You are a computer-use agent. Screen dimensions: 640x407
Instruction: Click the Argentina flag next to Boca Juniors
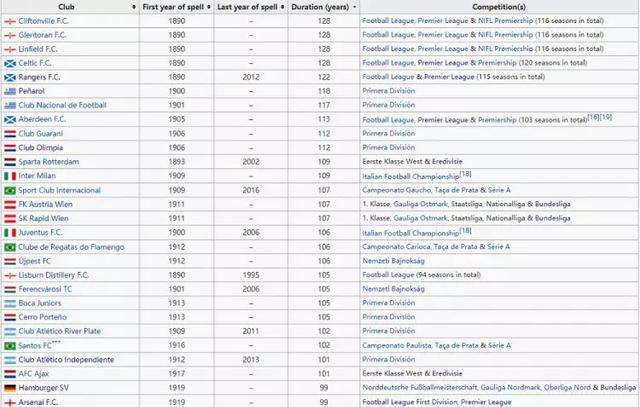point(10,303)
